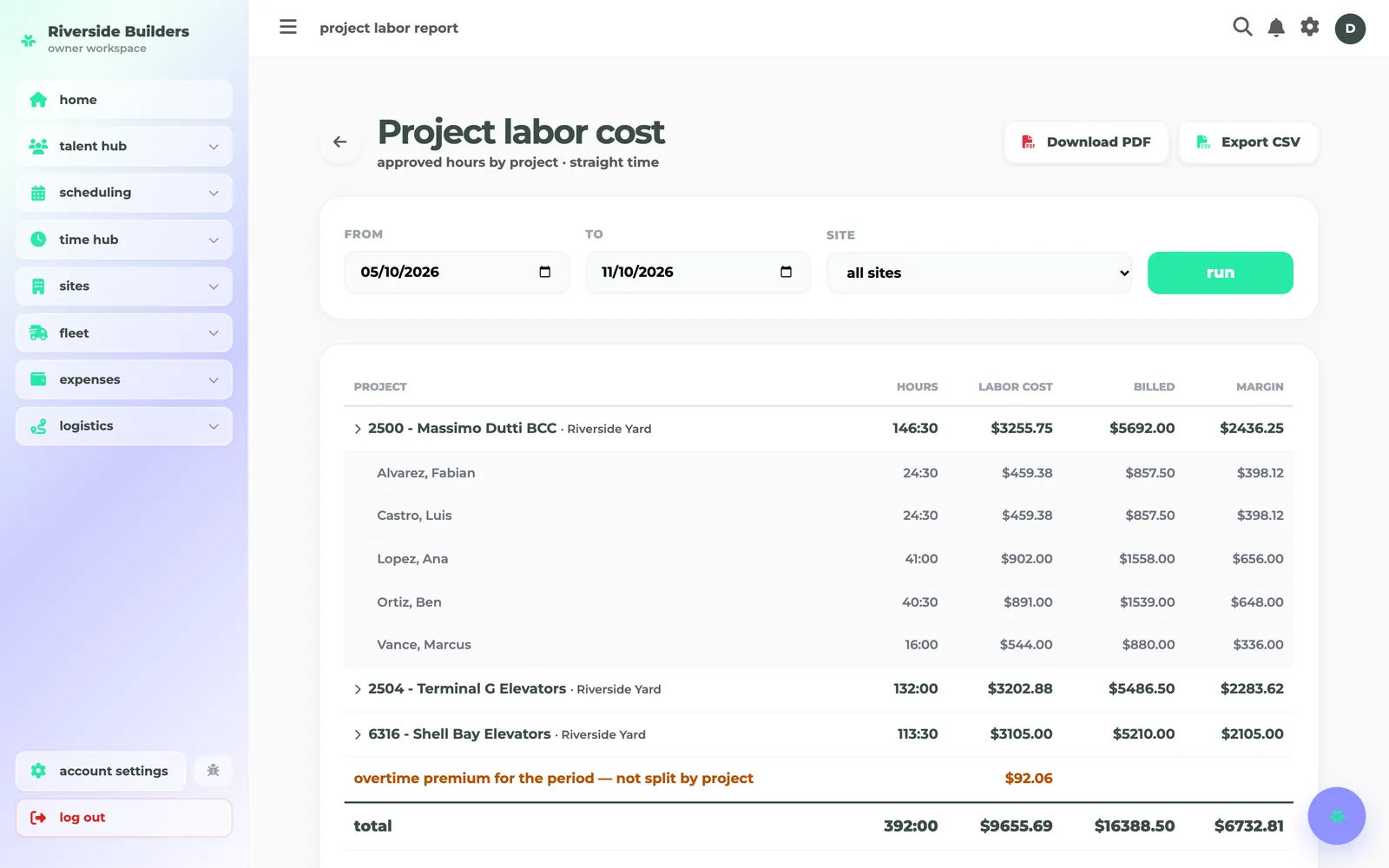1389x868 pixels.
Task: Click the expenses wallet icon
Action: coord(38,379)
